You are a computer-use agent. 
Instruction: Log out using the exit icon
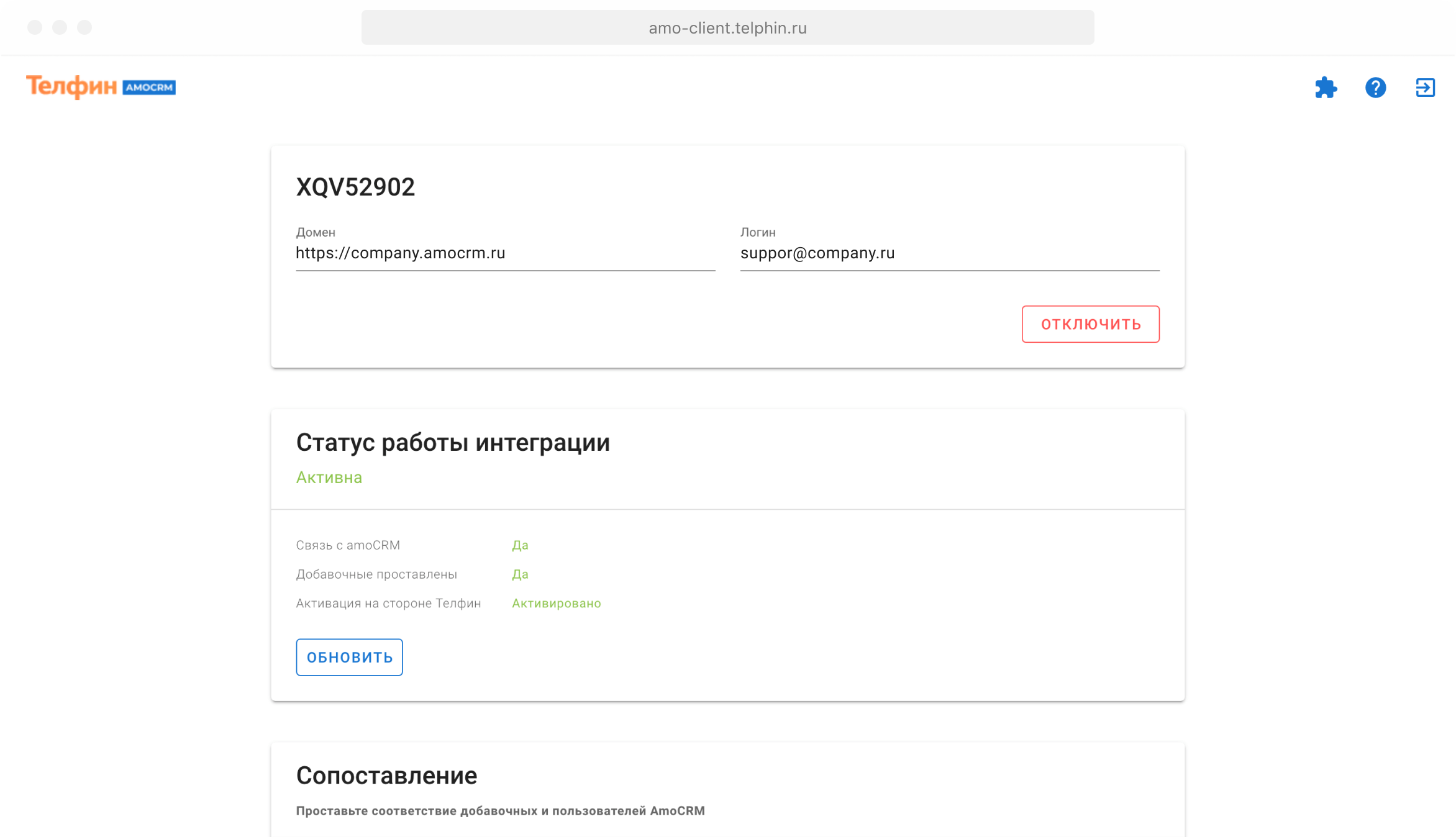[x=1425, y=88]
